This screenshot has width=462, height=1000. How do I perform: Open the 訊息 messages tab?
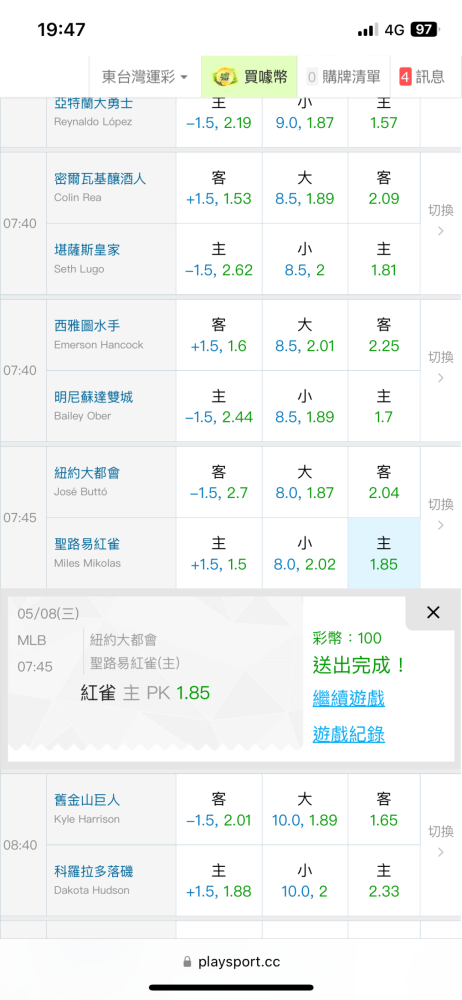coord(422,77)
